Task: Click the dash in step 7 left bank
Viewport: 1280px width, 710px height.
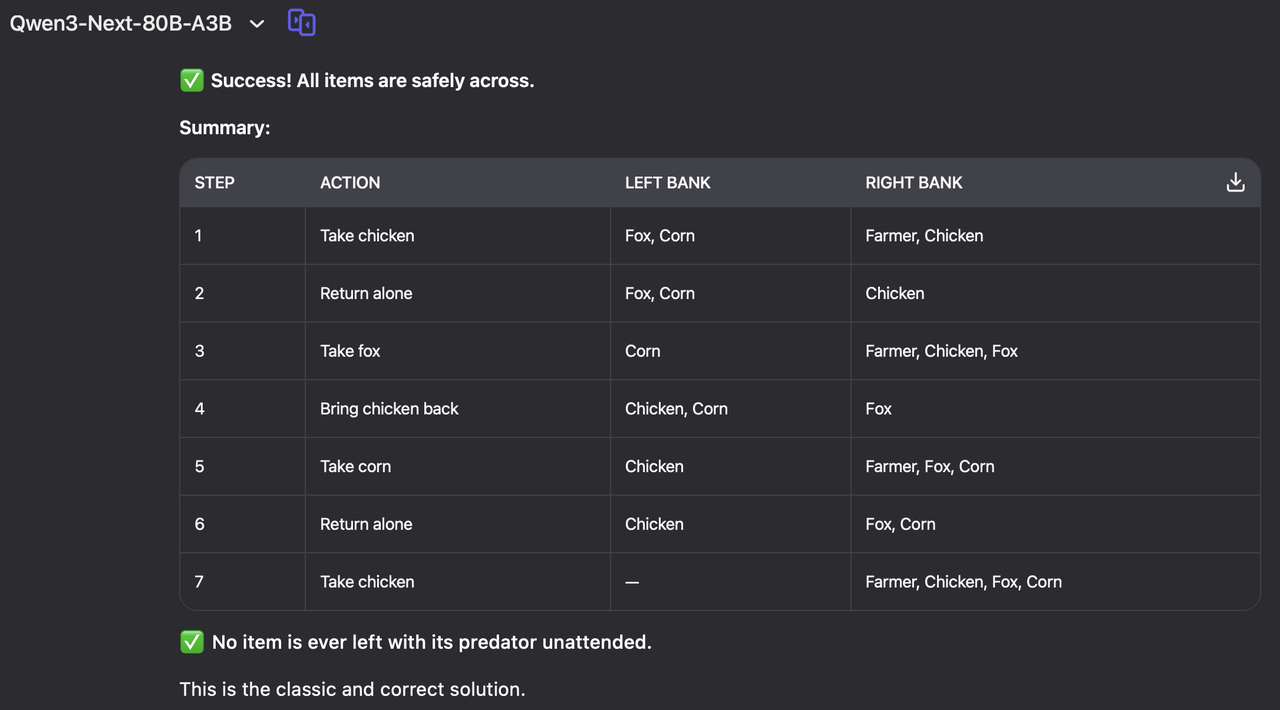Action: [x=632, y=582]
